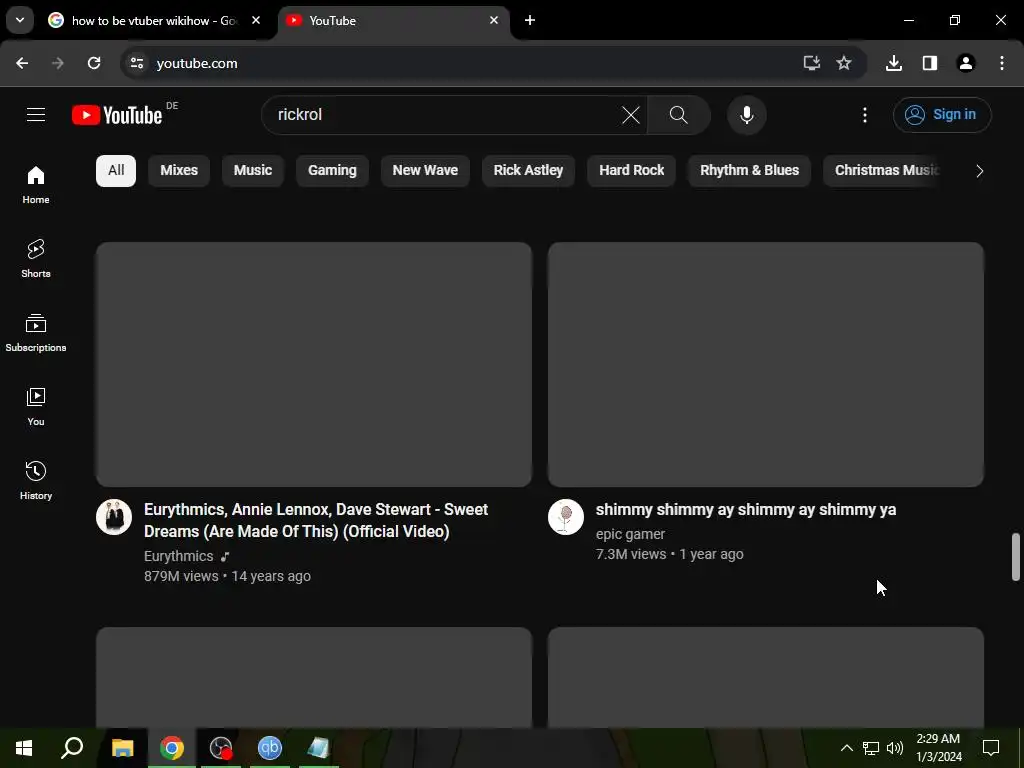The width and height of the screenshot is (1024, 768).
Task: Toggle the Chrome side panel
Action: pyautogui.click(x=930, y=63)
